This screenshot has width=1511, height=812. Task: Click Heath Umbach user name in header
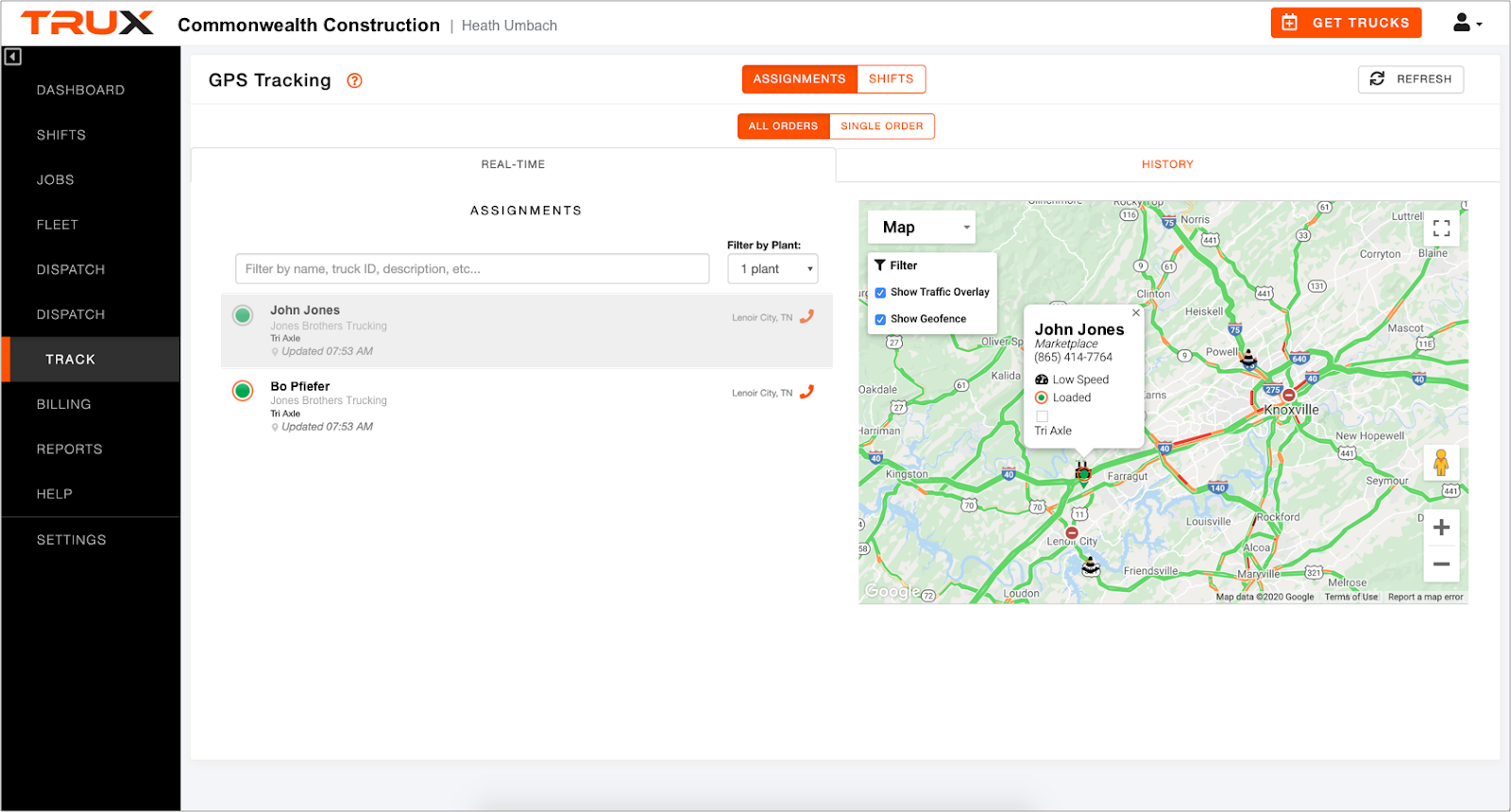coord(509,25)
